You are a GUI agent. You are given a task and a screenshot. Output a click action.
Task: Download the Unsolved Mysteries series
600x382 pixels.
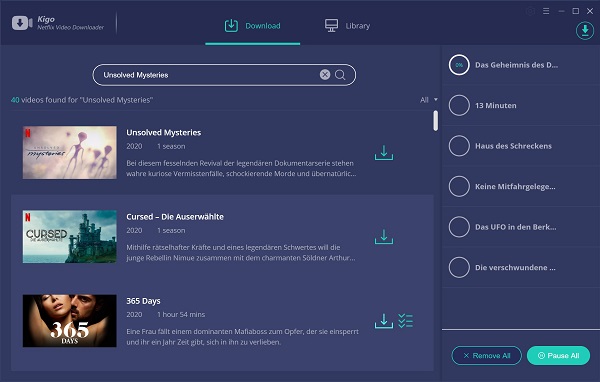point(384,153)
